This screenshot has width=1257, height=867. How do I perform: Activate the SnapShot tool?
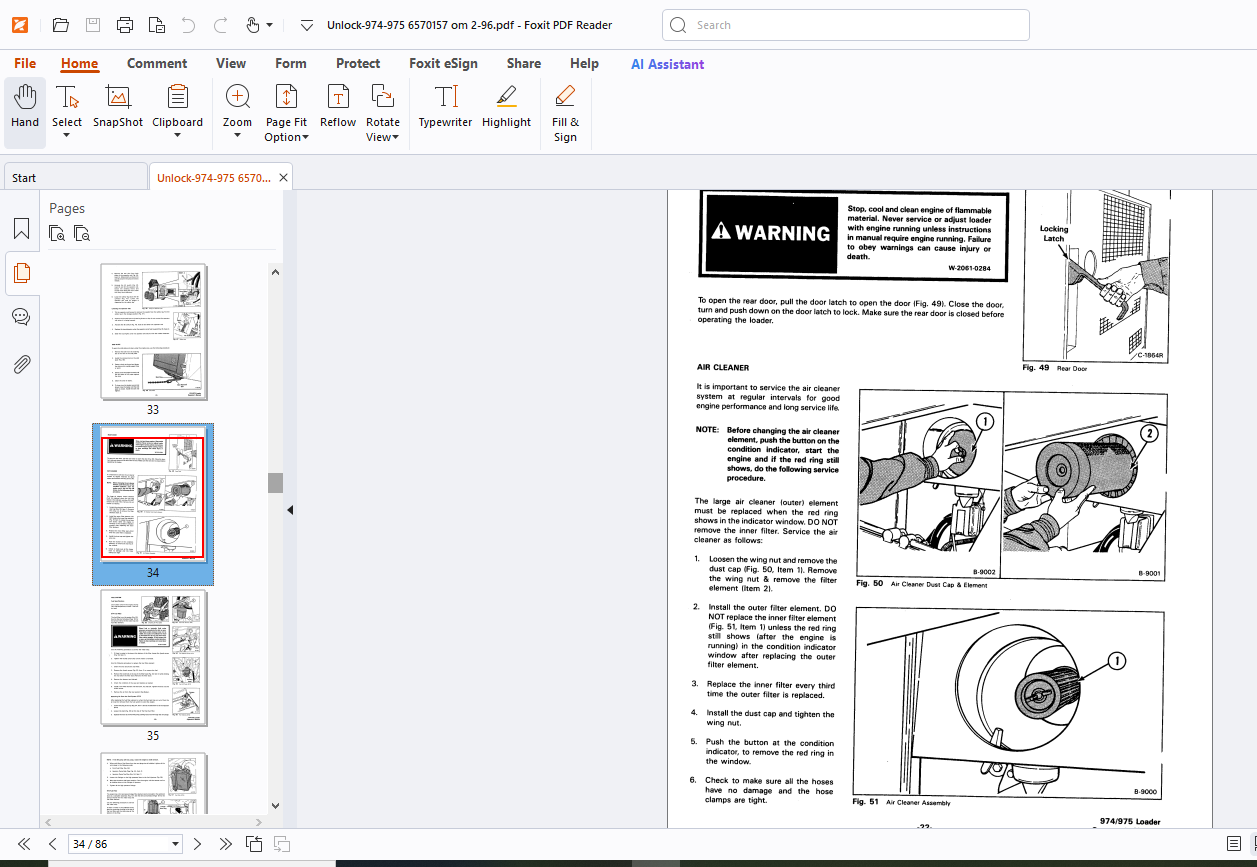click(118, 106)
